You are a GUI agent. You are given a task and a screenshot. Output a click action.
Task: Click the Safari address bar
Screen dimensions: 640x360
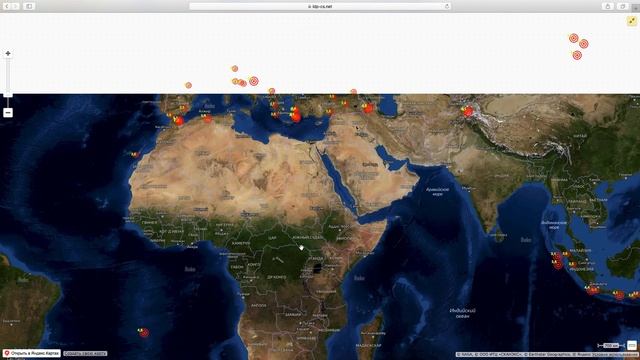click(x=320, y=7)
